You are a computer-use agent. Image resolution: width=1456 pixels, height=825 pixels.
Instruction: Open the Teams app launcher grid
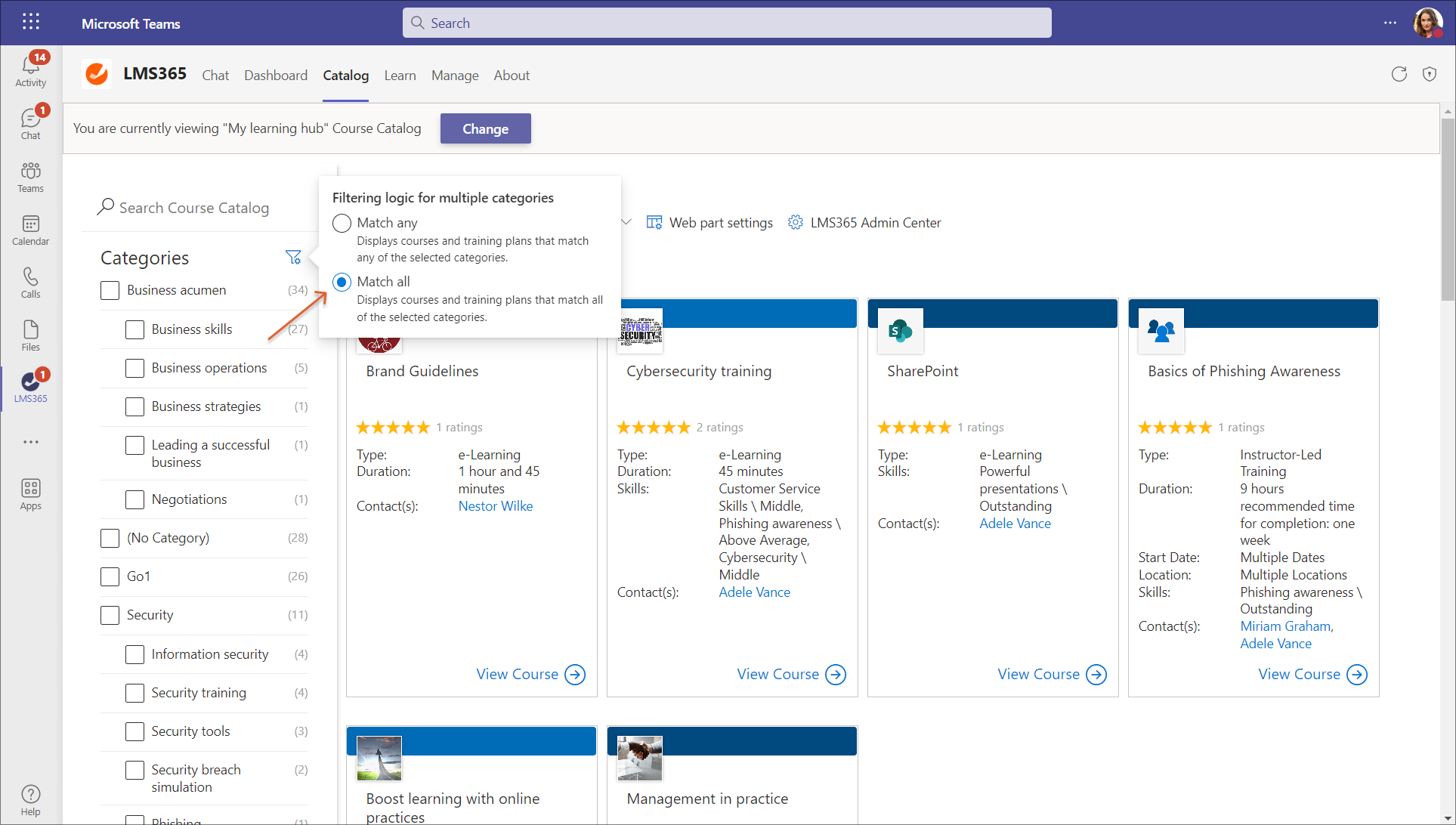(x=31, y=22)
